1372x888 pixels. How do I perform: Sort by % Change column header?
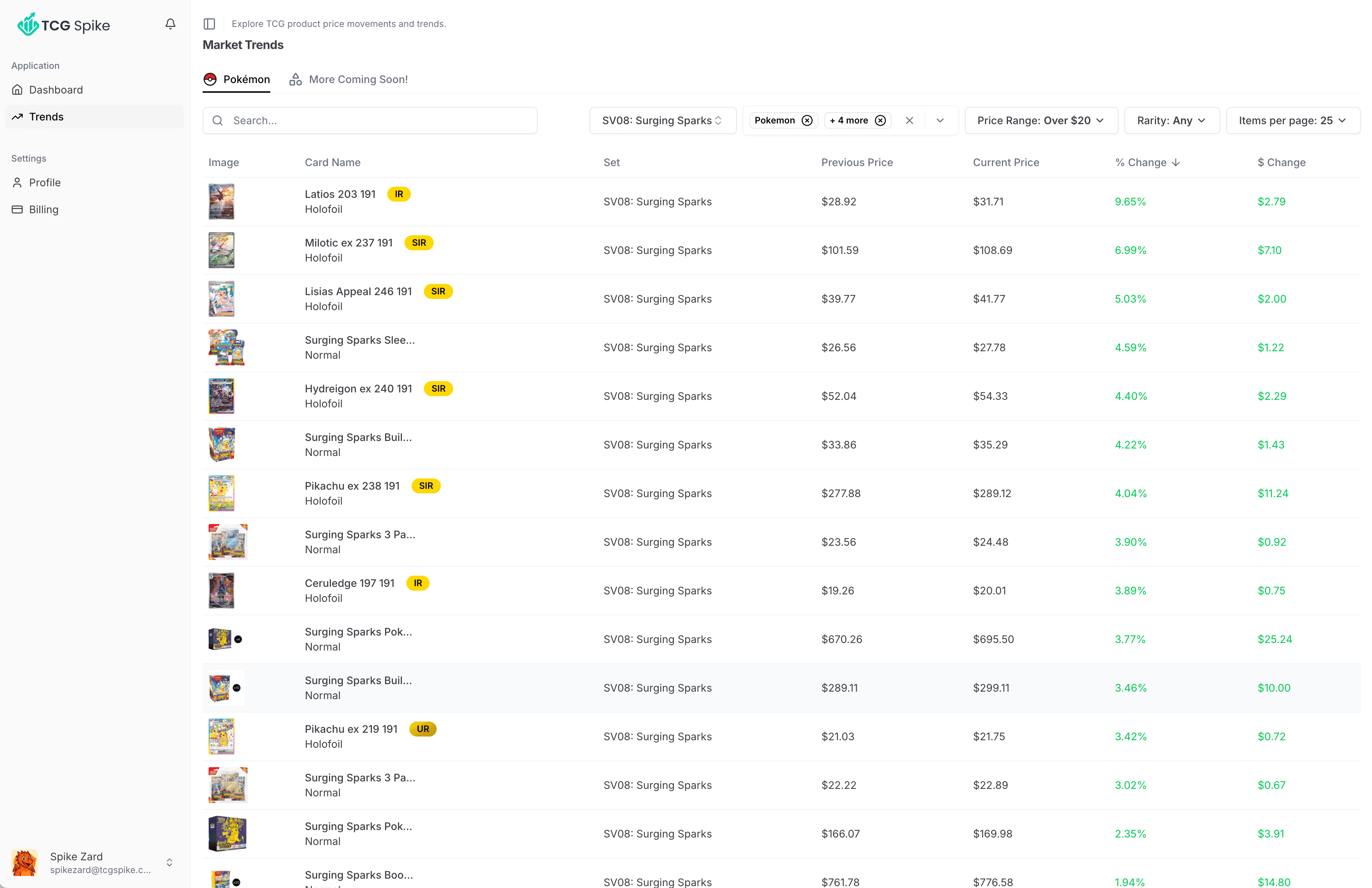1147,163
